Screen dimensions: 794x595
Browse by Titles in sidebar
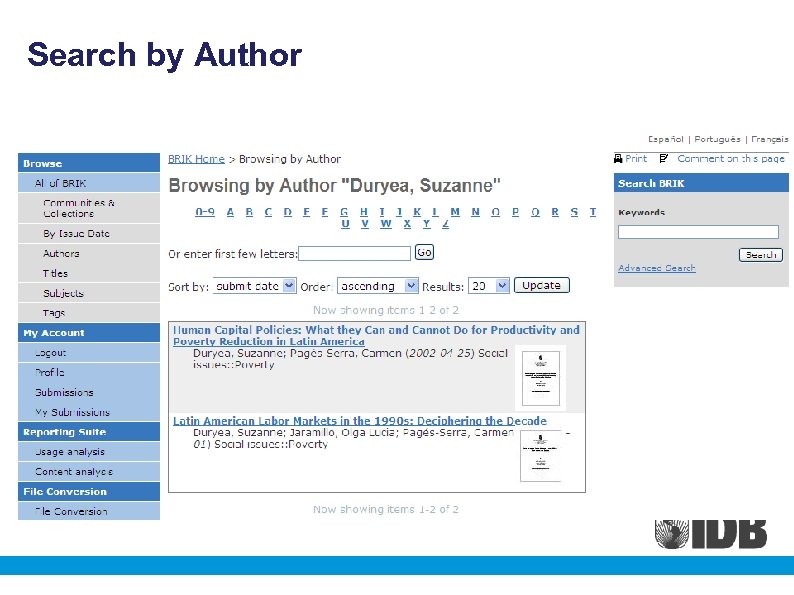89,273
